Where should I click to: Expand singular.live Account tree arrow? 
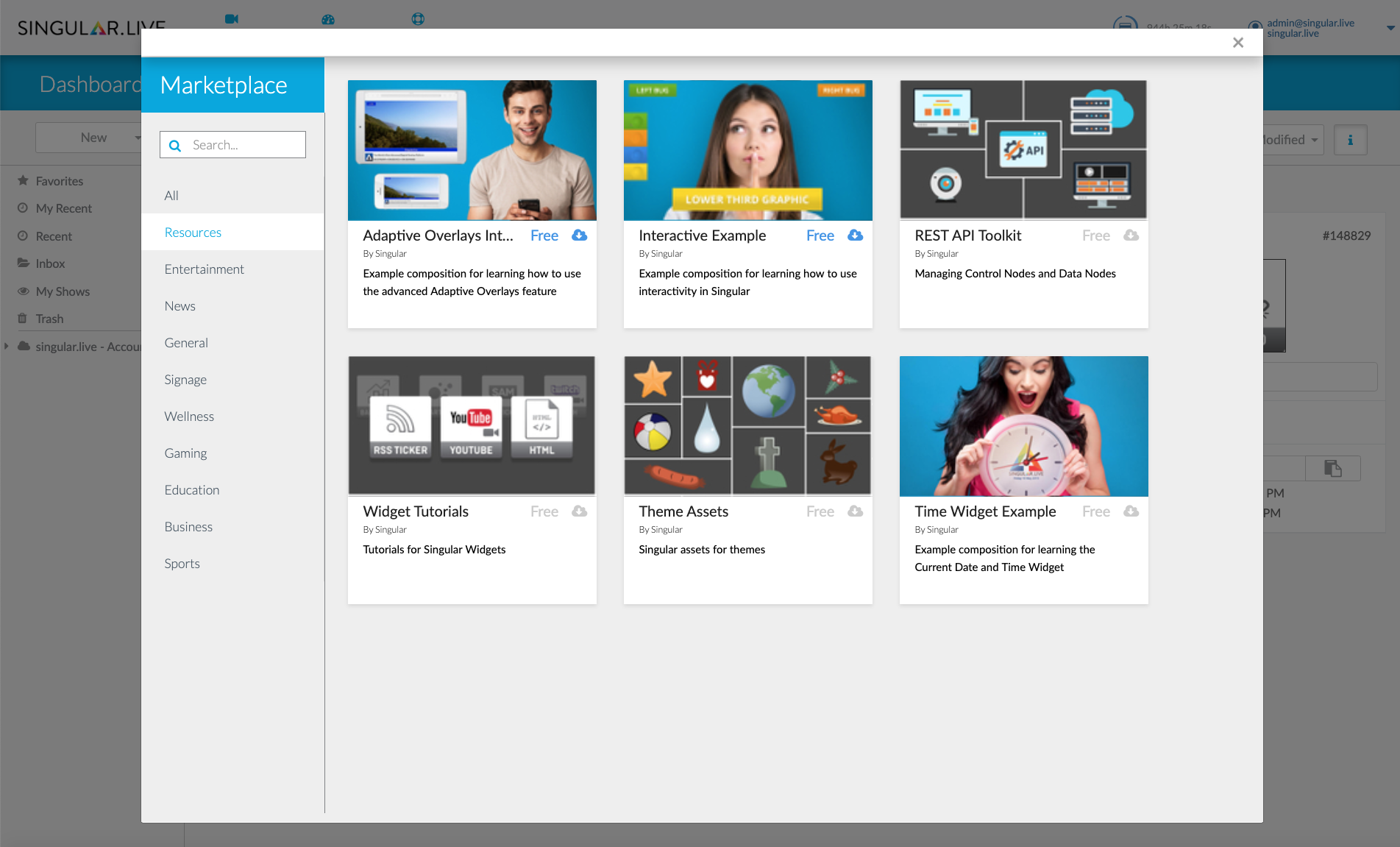click(7, 346)
